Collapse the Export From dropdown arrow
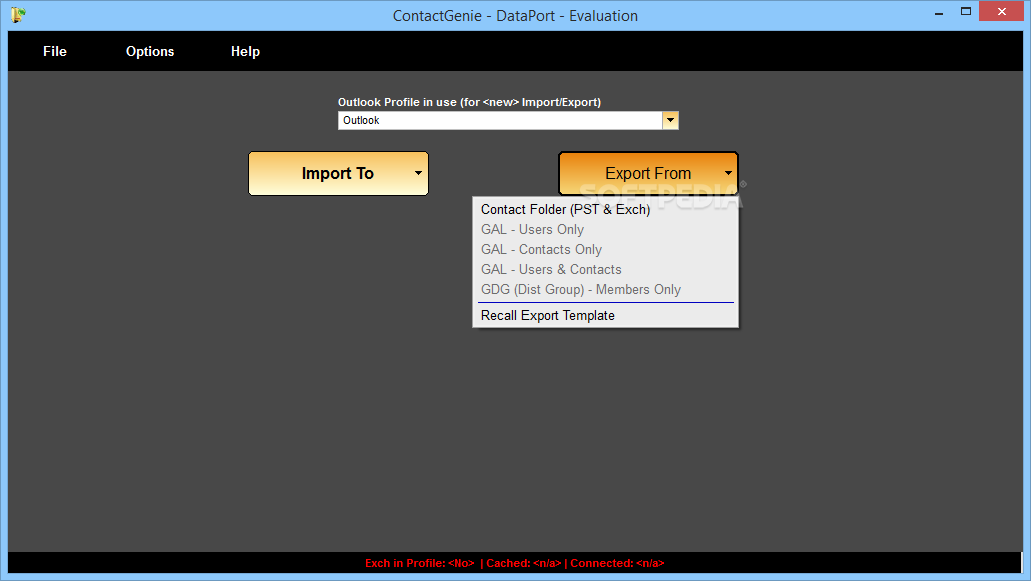Image resolution: width=1031 pixels, height=581 pixels. (728, 174)
